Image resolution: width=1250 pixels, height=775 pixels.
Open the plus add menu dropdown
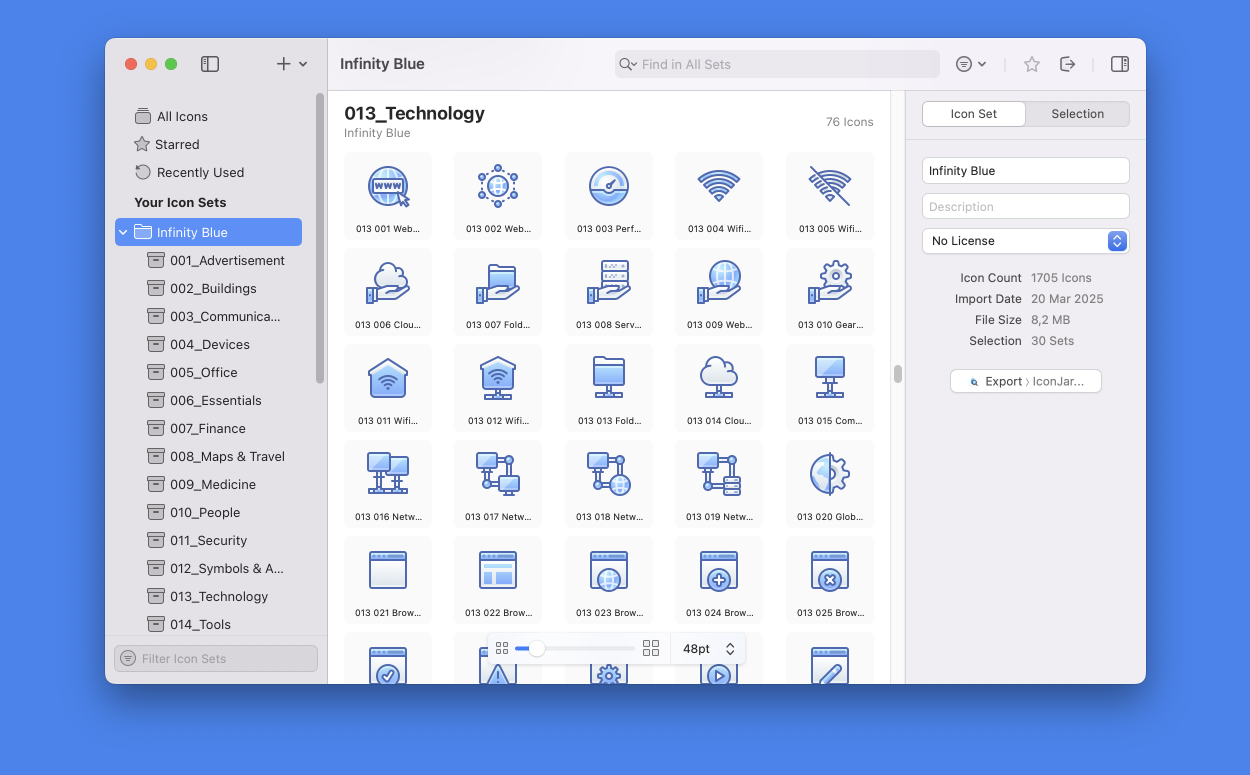click(x=291, y=64)
